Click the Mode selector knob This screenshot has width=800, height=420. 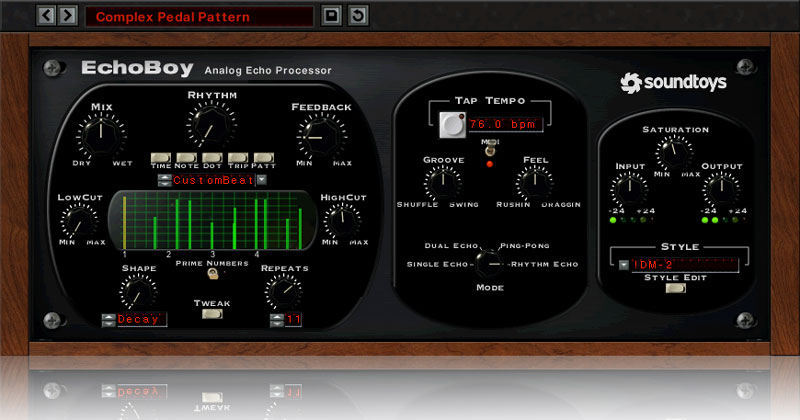[x=487, y=263]
